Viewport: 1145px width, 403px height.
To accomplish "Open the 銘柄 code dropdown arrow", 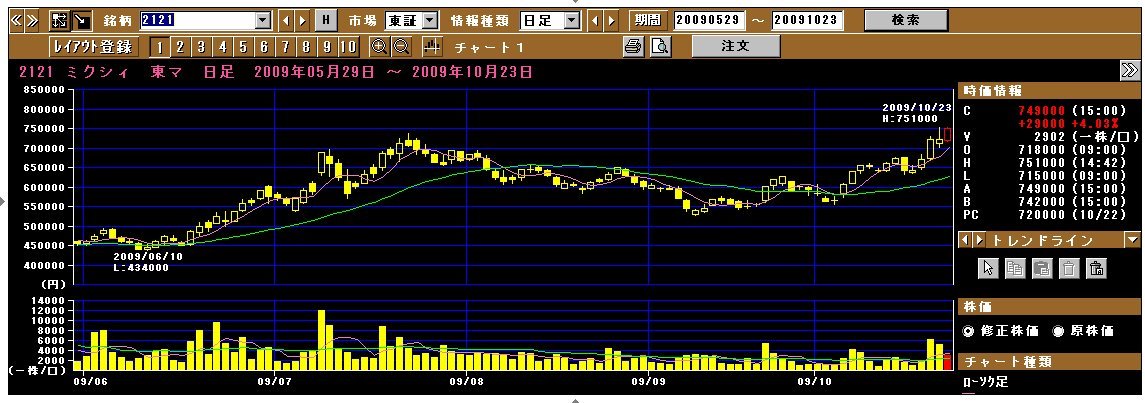I will tap(264, 20).
